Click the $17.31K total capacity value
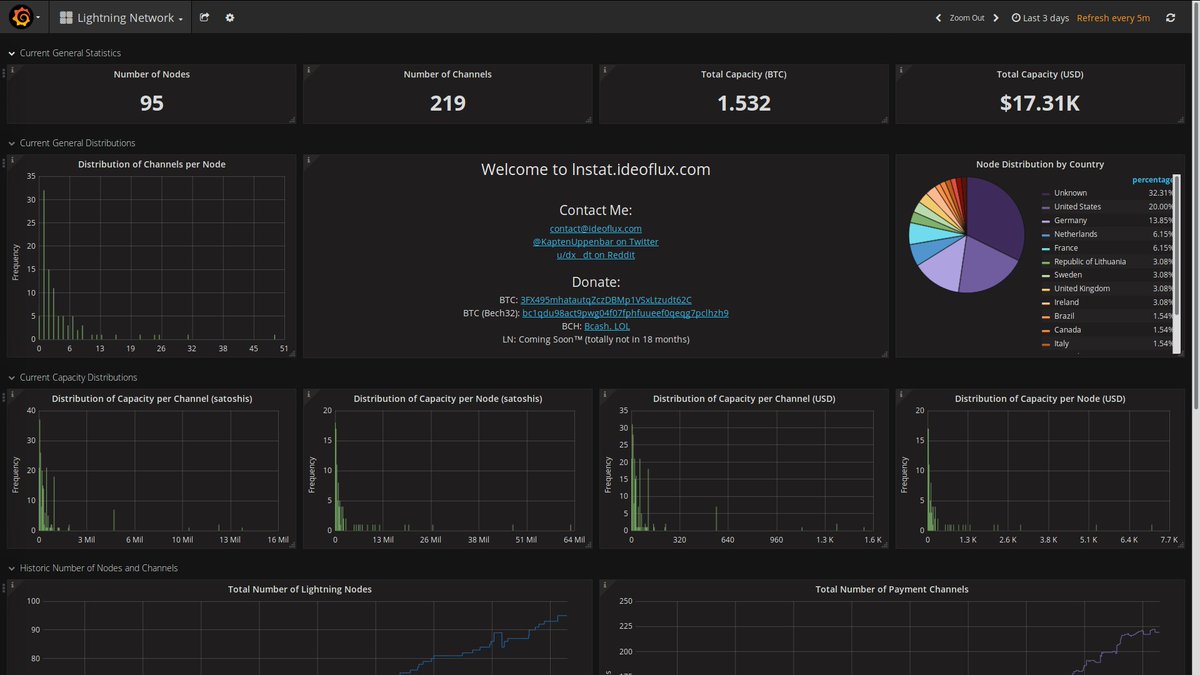The height and width of the screenshot is (675, 1200). pyautogui.click(x=1040, y=103)
